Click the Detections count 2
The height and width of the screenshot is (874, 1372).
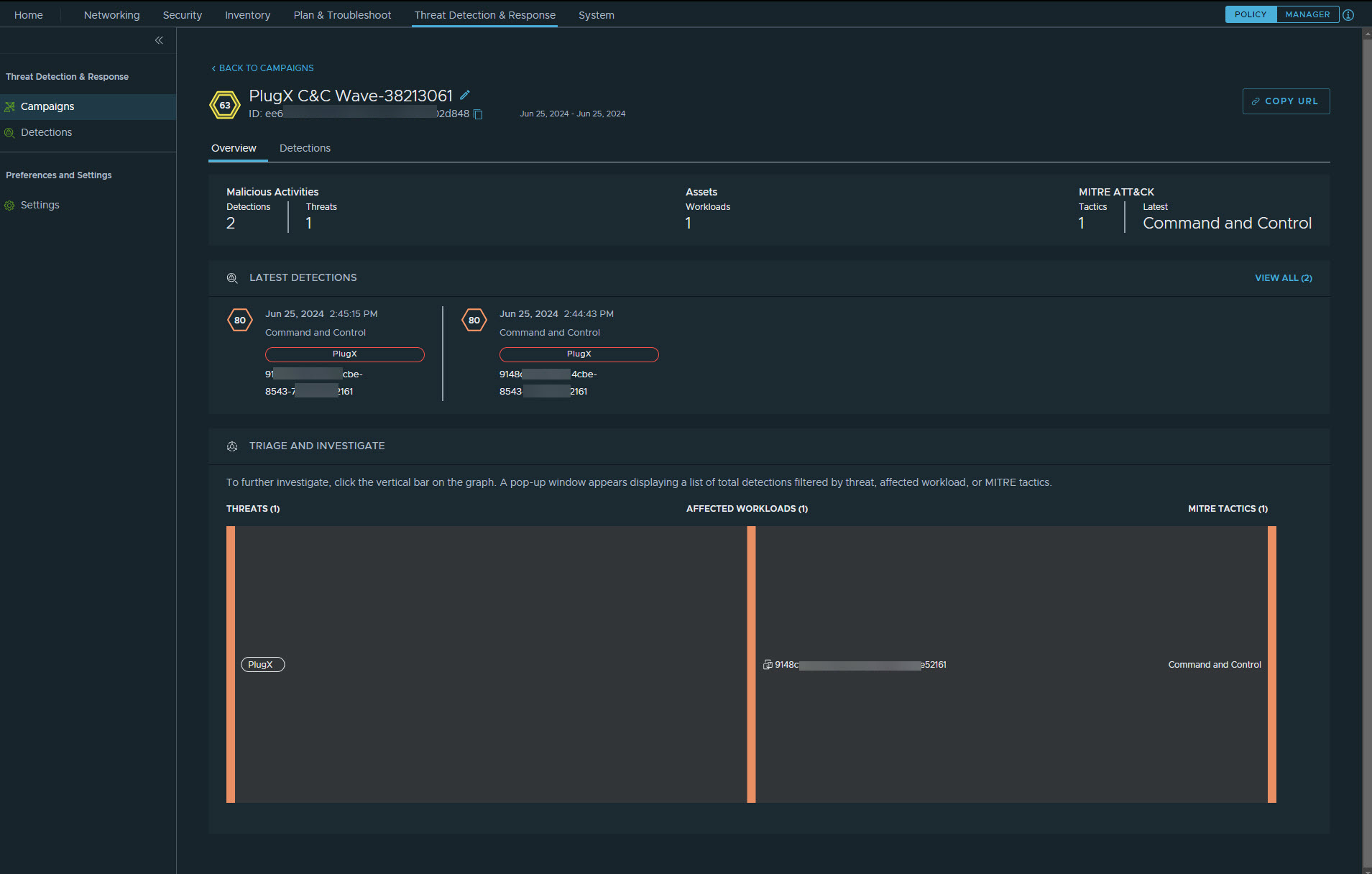(x=231, y=224)
